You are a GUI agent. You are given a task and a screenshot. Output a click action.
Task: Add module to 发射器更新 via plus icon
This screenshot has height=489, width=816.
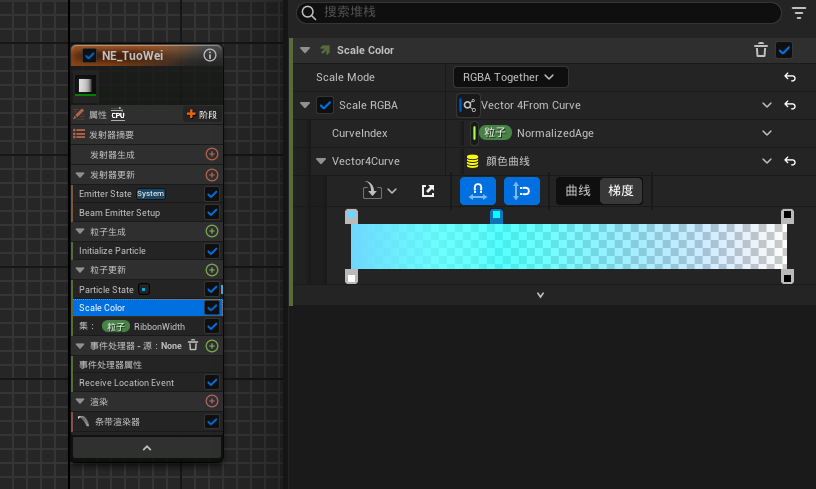click(212, 175)
